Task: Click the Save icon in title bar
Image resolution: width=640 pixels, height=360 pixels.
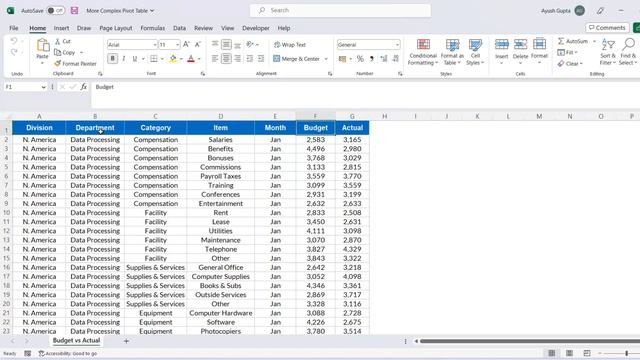Action: coord(74,11)
